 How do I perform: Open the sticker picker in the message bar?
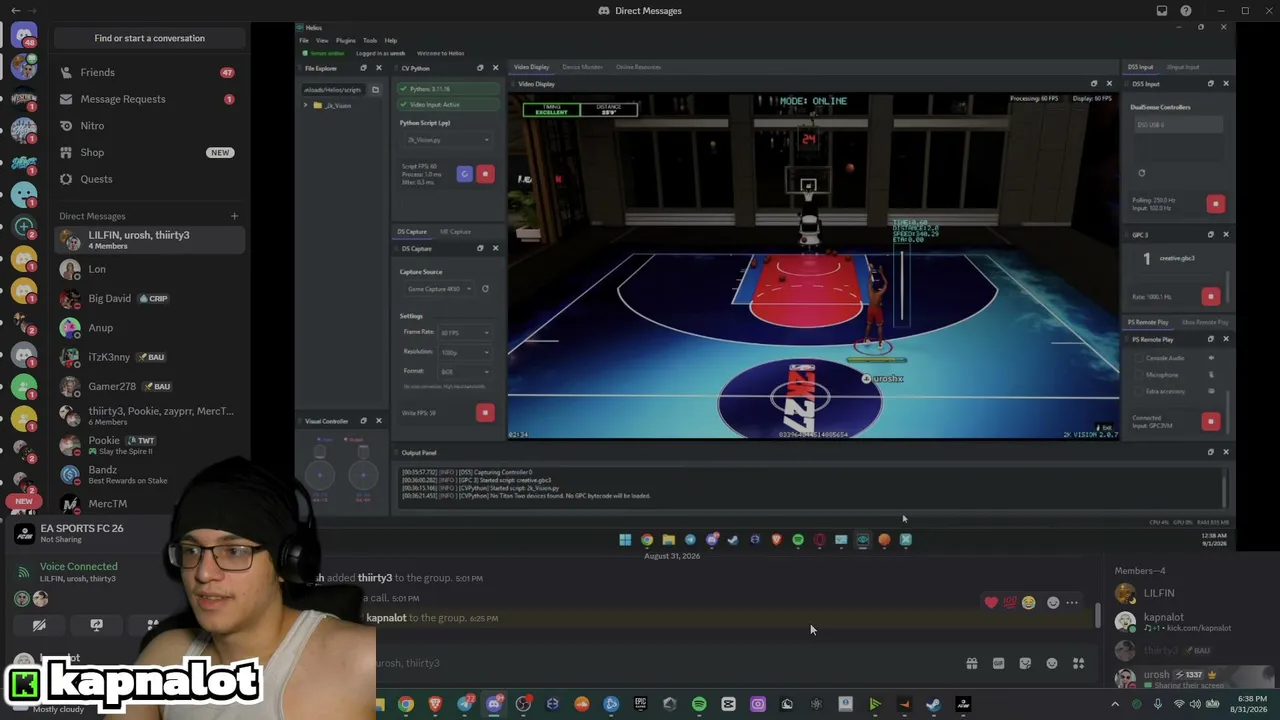click(x=1025, y=663)
